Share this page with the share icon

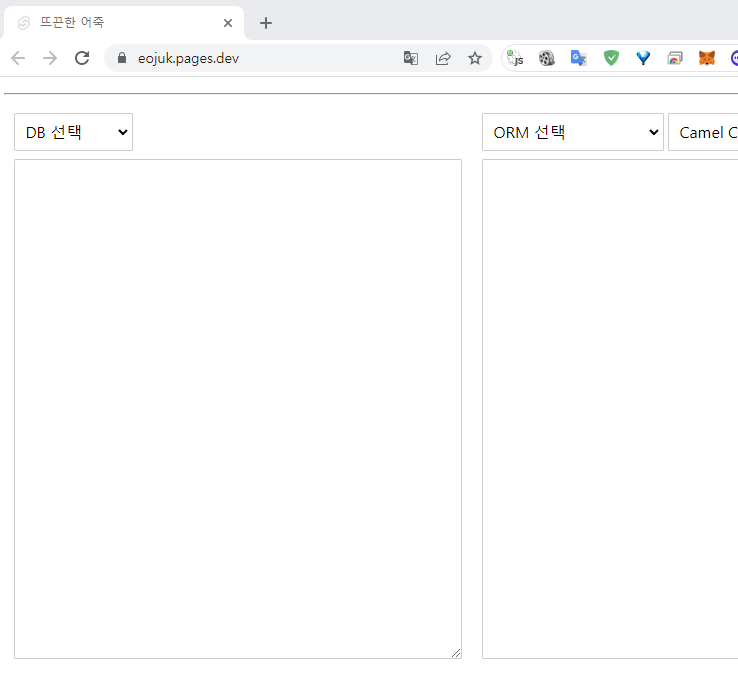(443, 58)
